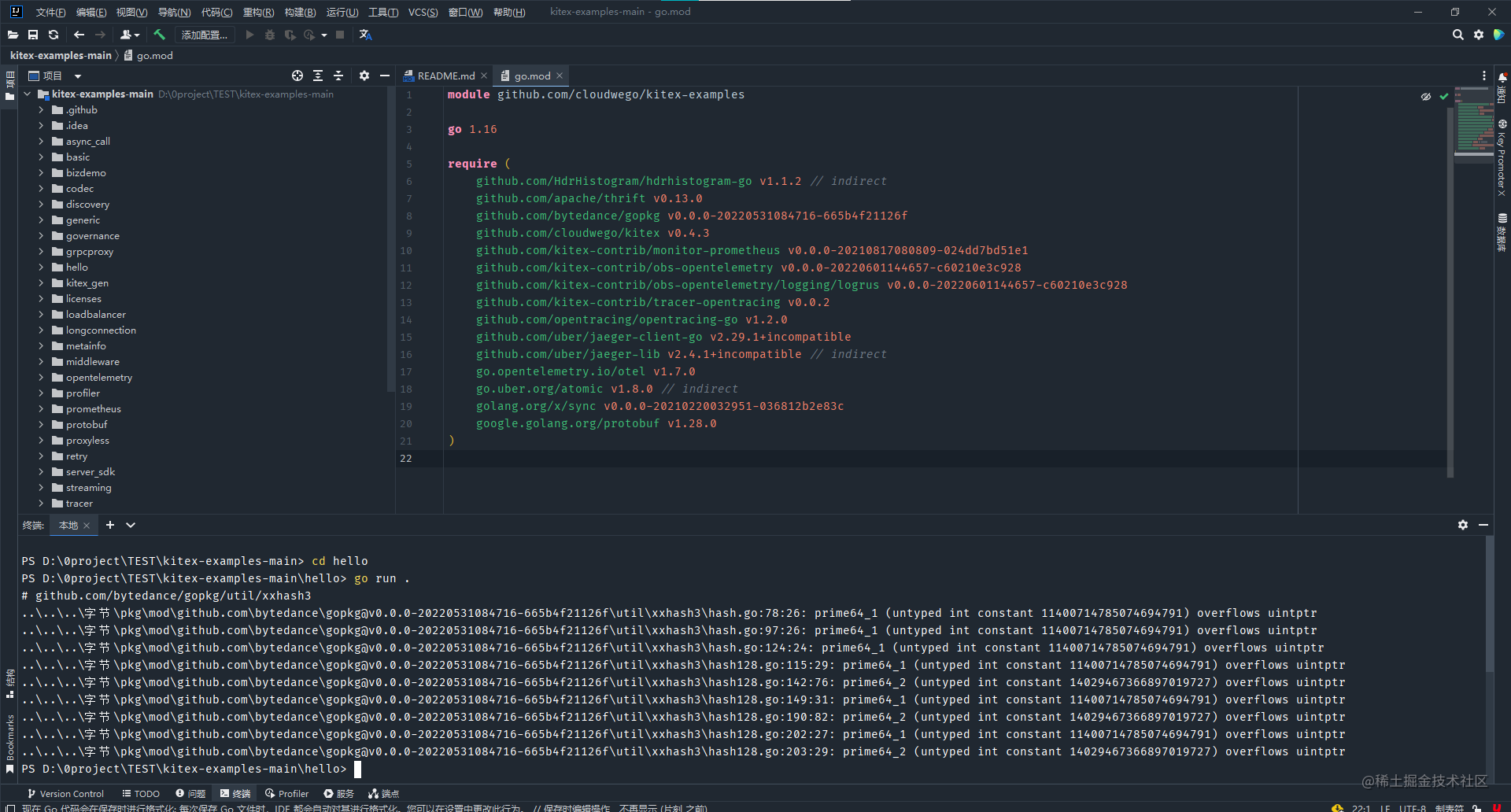Open the 服务 tool window
The image size is (1511, 812).
[339, 793]
